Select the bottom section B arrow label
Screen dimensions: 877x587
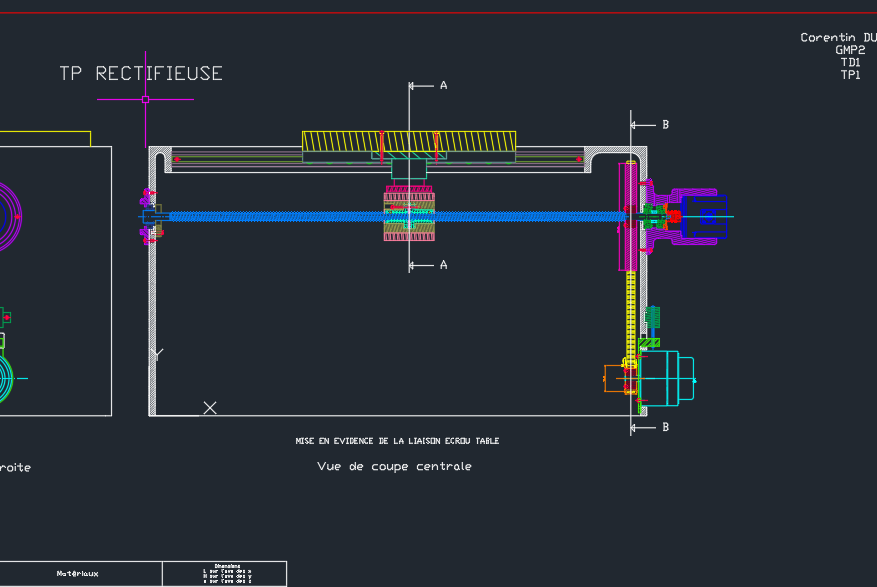click(x=665, y=428)
